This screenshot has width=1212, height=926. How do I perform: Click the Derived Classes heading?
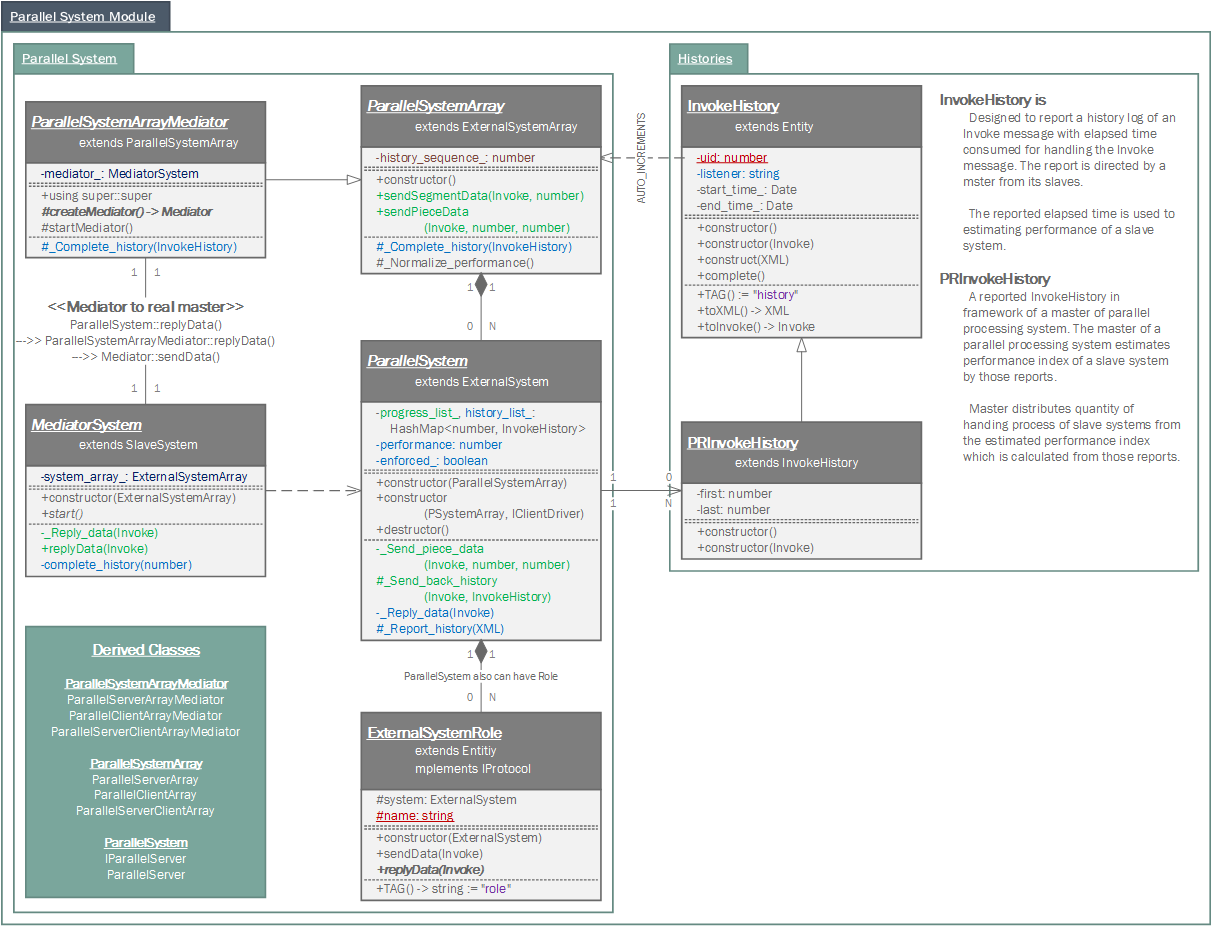tap(146, 650)
